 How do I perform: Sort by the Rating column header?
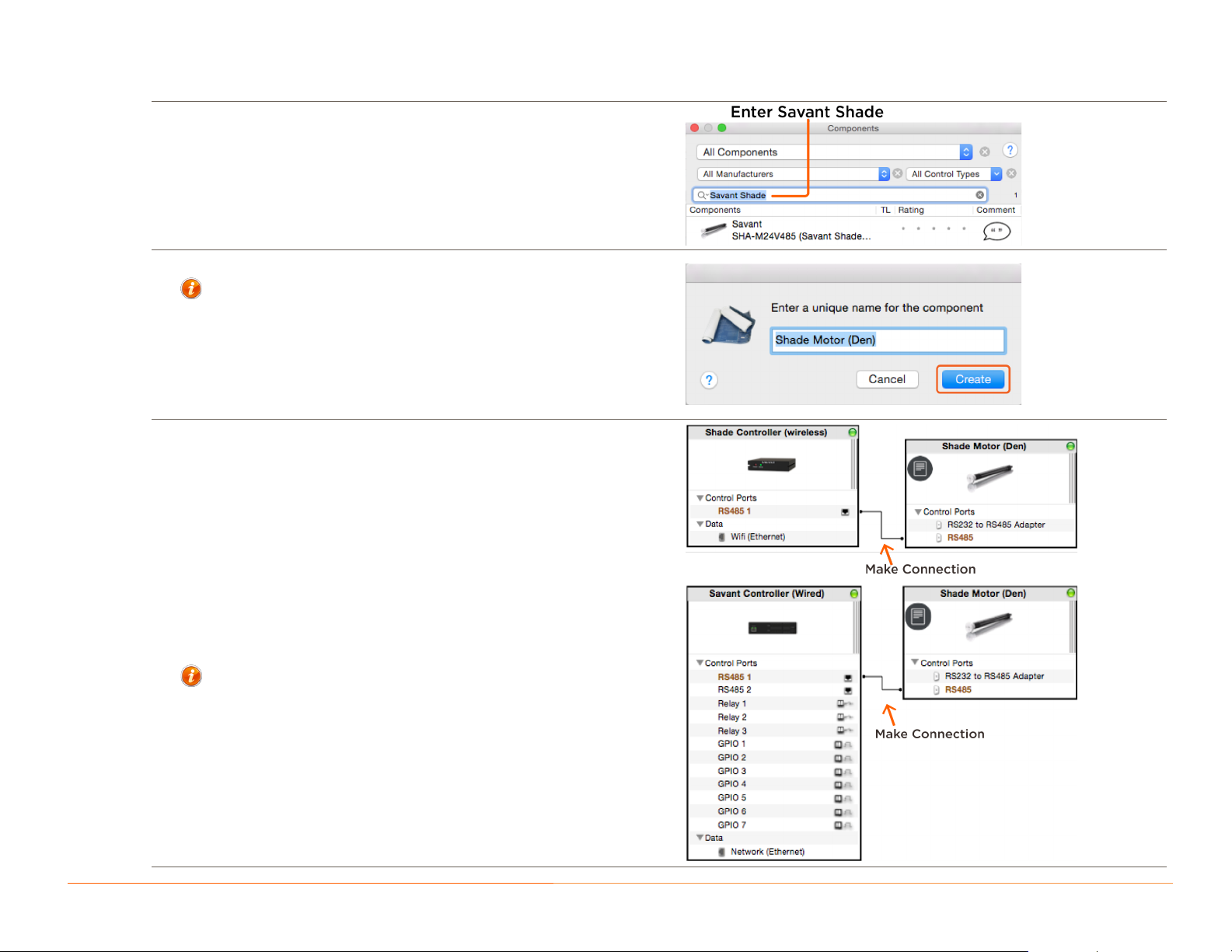pyautogui.click(x=934, y=211)
